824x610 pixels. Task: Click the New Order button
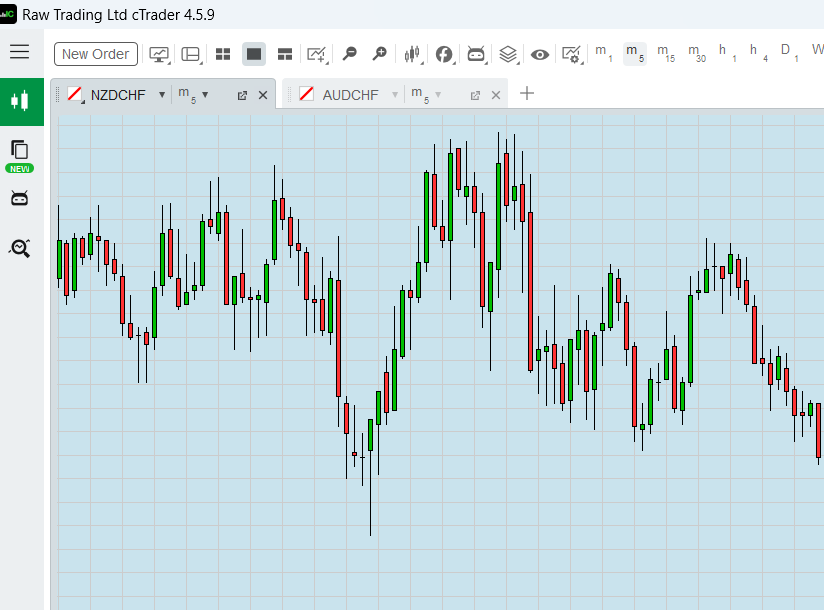[96, 54]
